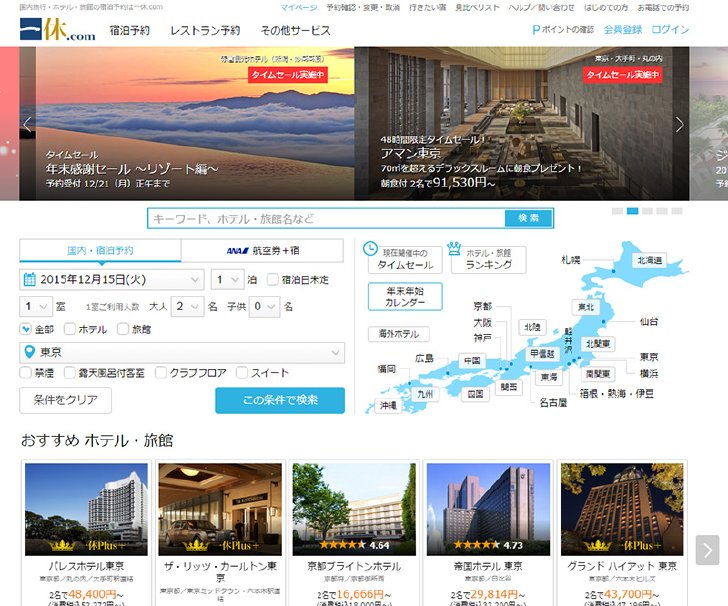Enable the 禁煙 filter checkbox
Viewport: 728px width, 606px height.
click(x=26, y=372)
